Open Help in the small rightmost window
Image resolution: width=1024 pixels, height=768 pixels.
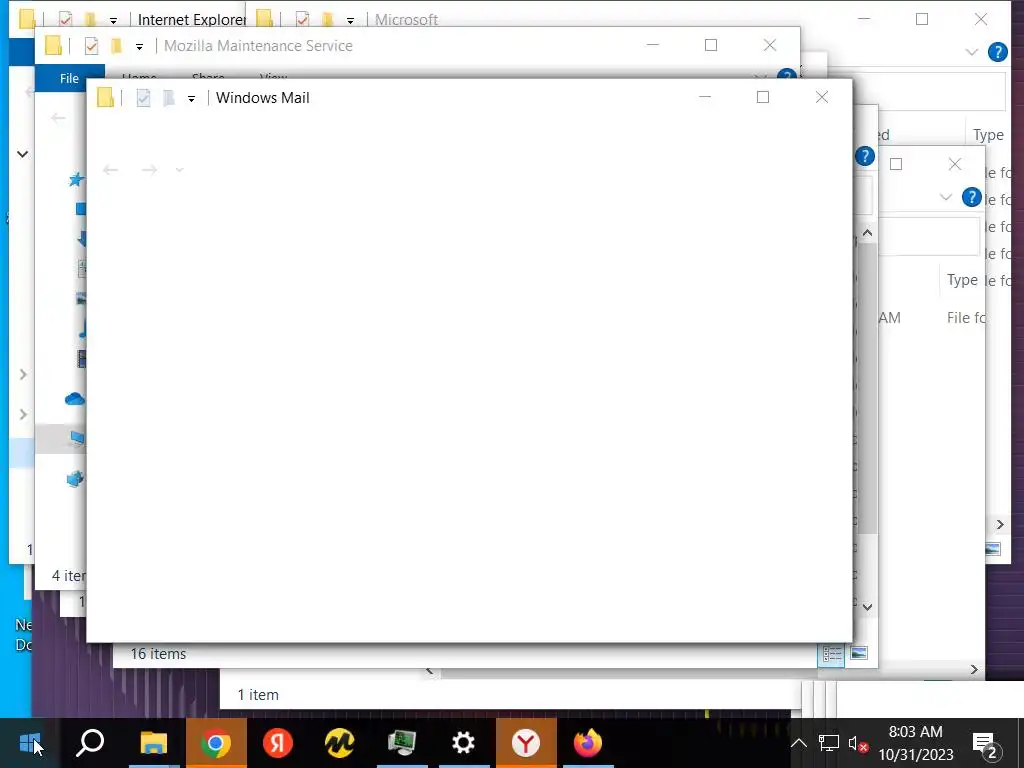972,197
